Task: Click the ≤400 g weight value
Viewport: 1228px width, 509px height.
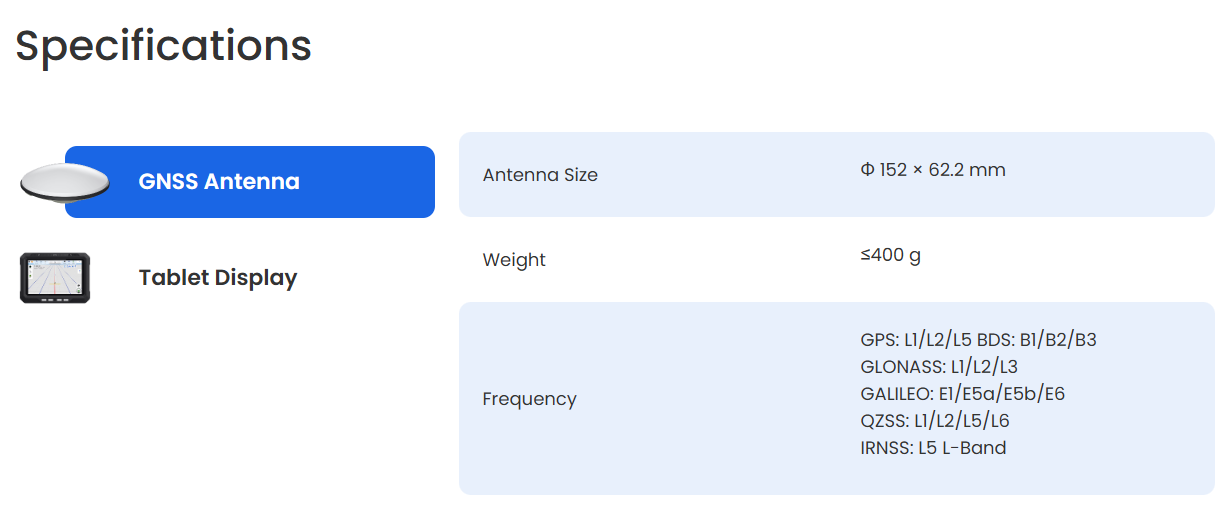Action: tap(890, 255)
